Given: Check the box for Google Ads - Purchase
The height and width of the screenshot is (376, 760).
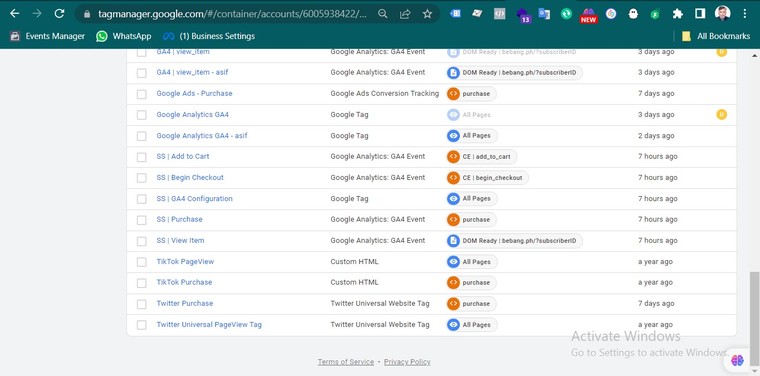Looking at the screenshot, I should (x=142, y=94).
